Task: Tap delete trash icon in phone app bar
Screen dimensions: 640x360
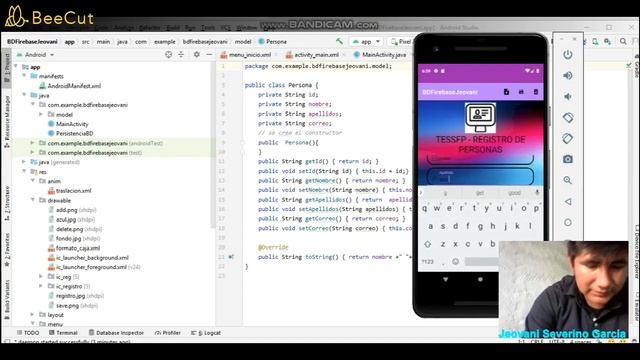Action: coord(536,92)
